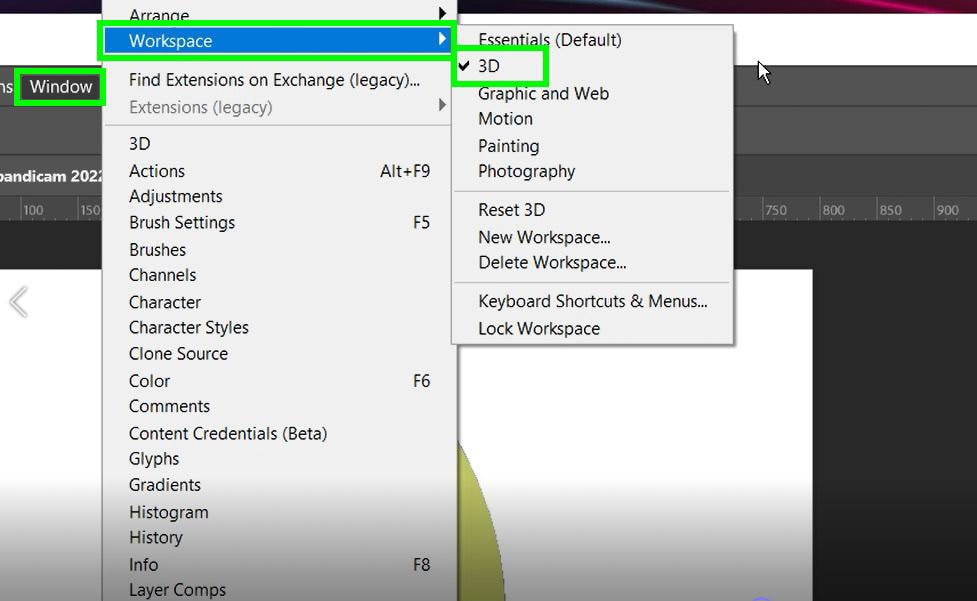The width and height of the screenshot is (977, 601).
Task: Show the Brush Settings panel
Action: pyautogui.click(x=182, y=222)
